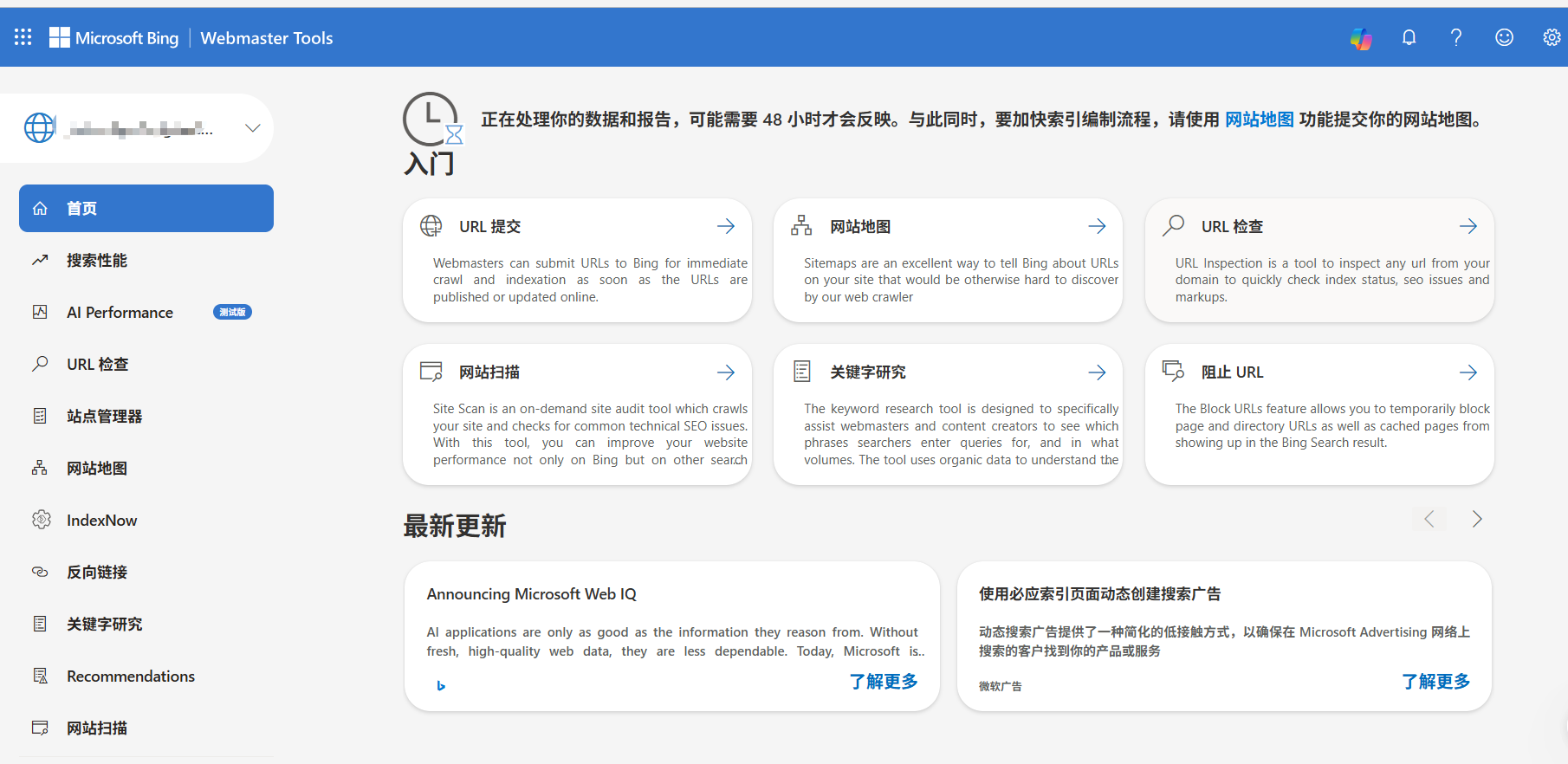Open Copilot from the header
The height and width of the screenshot is (764, 1568).
tap(1361, 37)
